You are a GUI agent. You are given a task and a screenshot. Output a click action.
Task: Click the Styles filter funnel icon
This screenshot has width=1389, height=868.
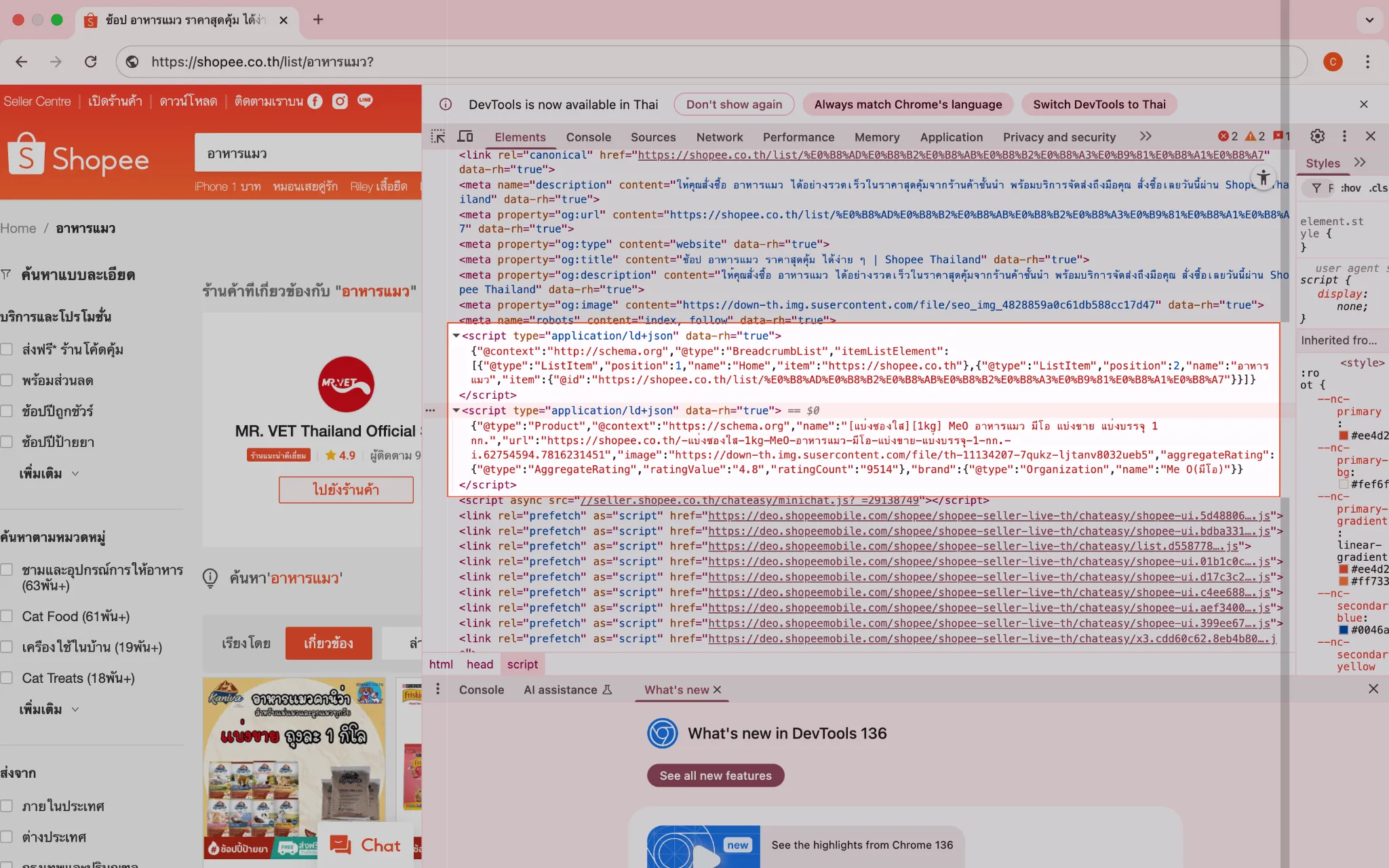click(x=1316, y=188)
